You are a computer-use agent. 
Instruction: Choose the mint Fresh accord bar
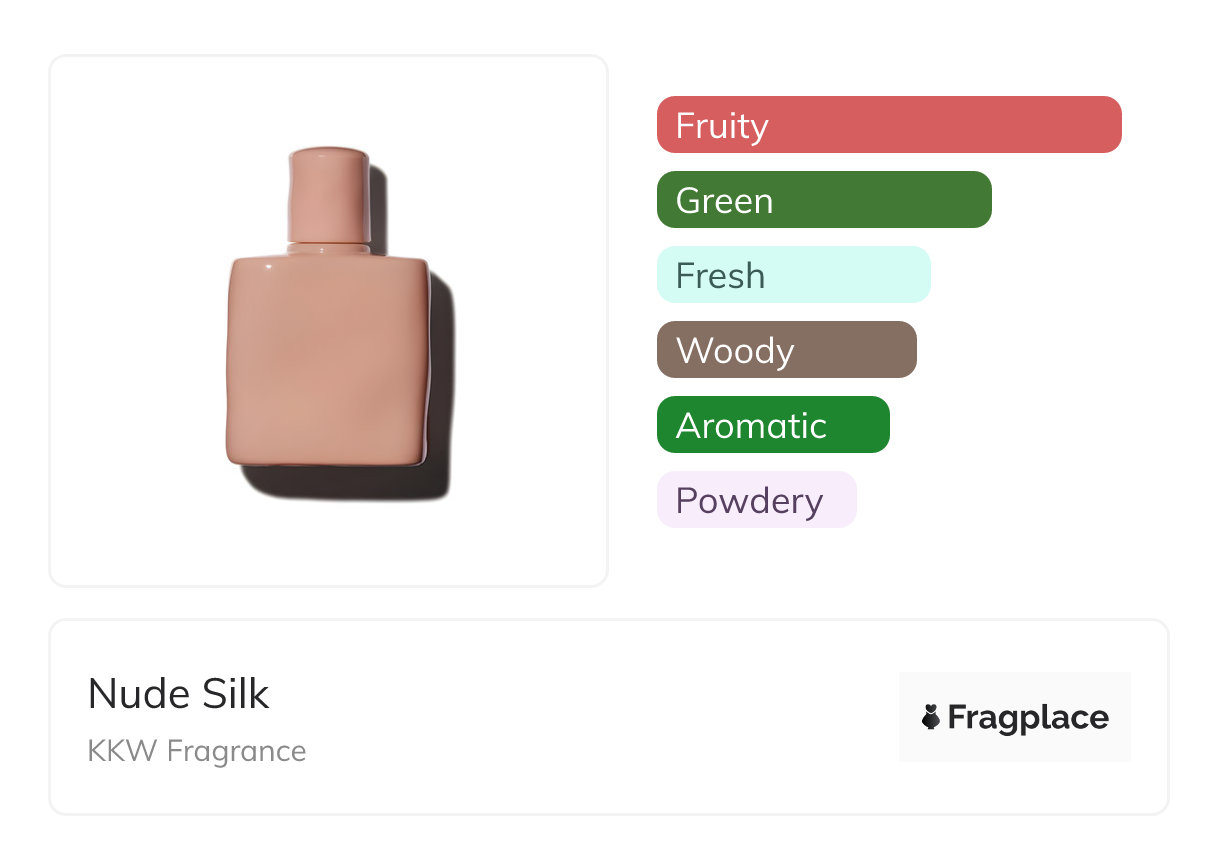coord(793,275)
